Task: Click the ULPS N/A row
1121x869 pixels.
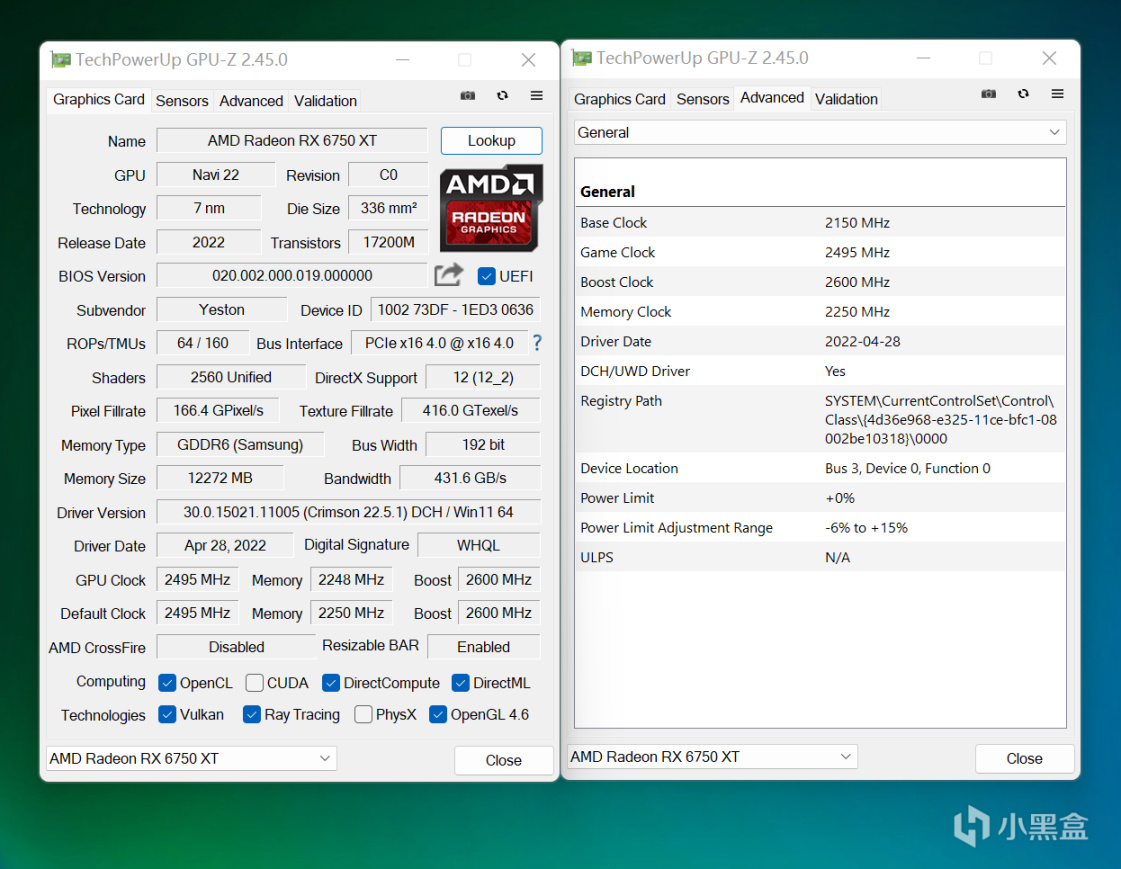Action: click(x=820, y=557)
